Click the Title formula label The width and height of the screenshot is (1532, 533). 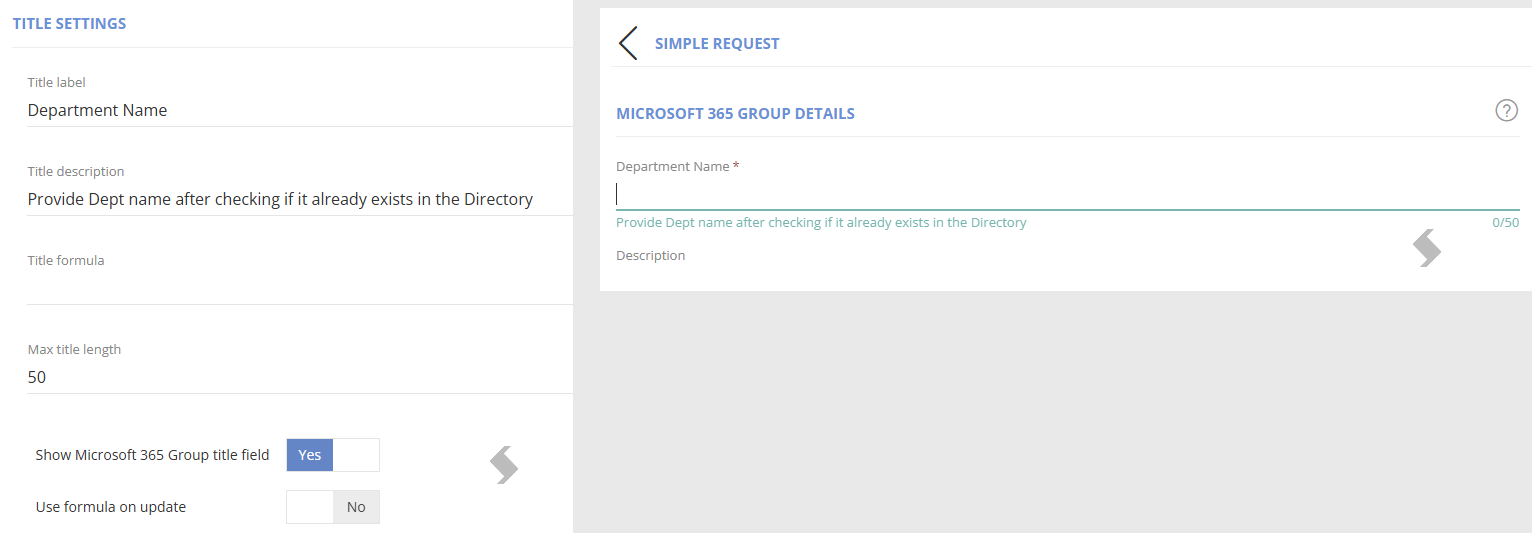click(66, 261)
